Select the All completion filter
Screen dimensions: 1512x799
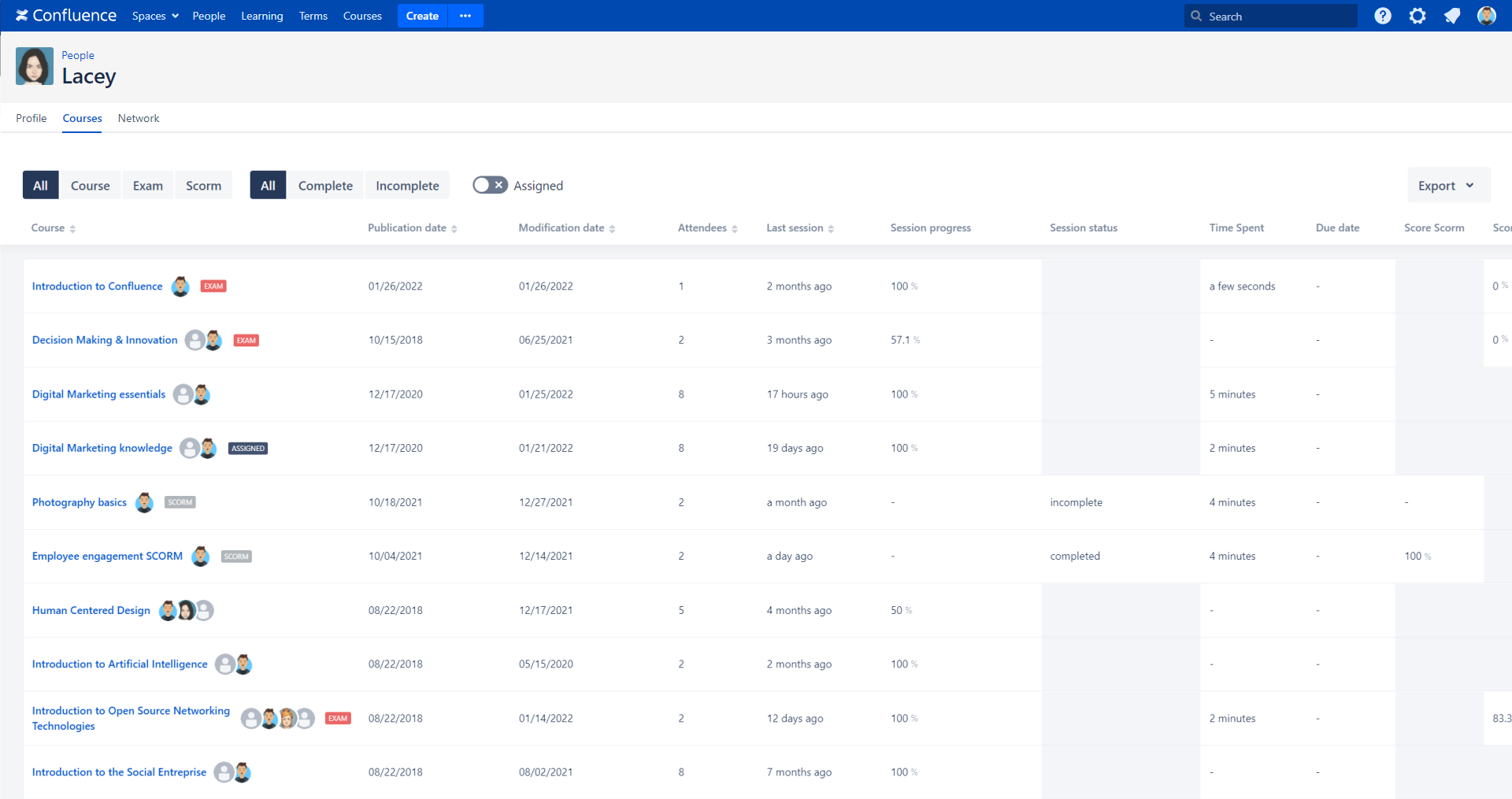click(269, 186)
